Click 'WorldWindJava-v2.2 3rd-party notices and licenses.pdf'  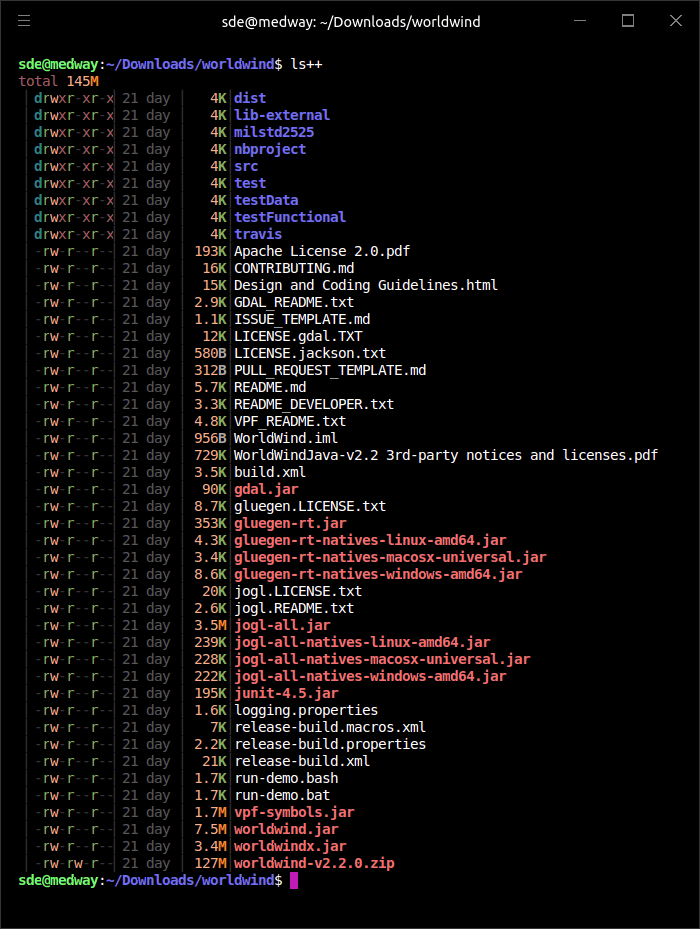click(x=446, y=455)
